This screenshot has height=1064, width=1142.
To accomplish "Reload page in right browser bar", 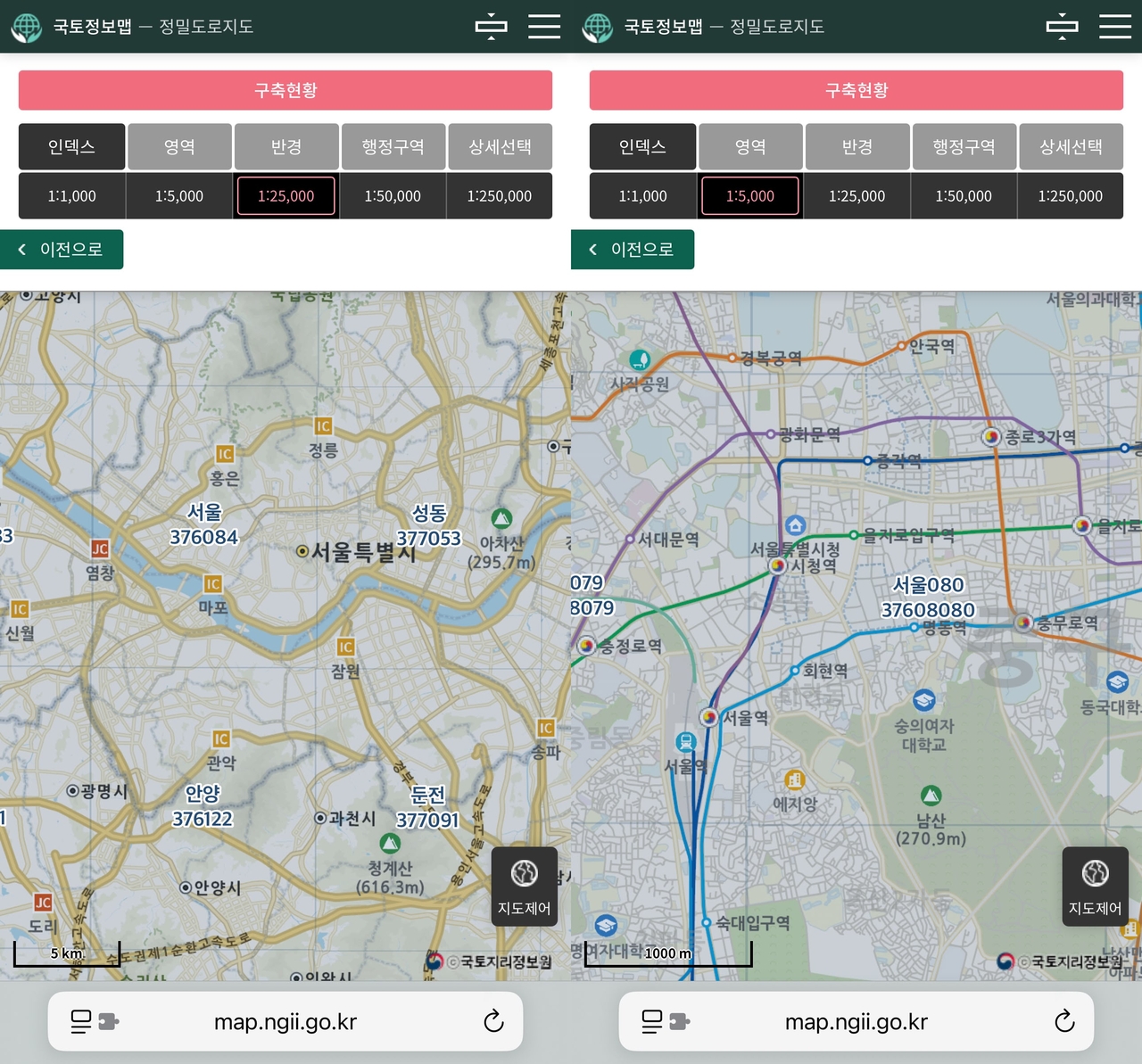I will (x=1064, y=1021).
